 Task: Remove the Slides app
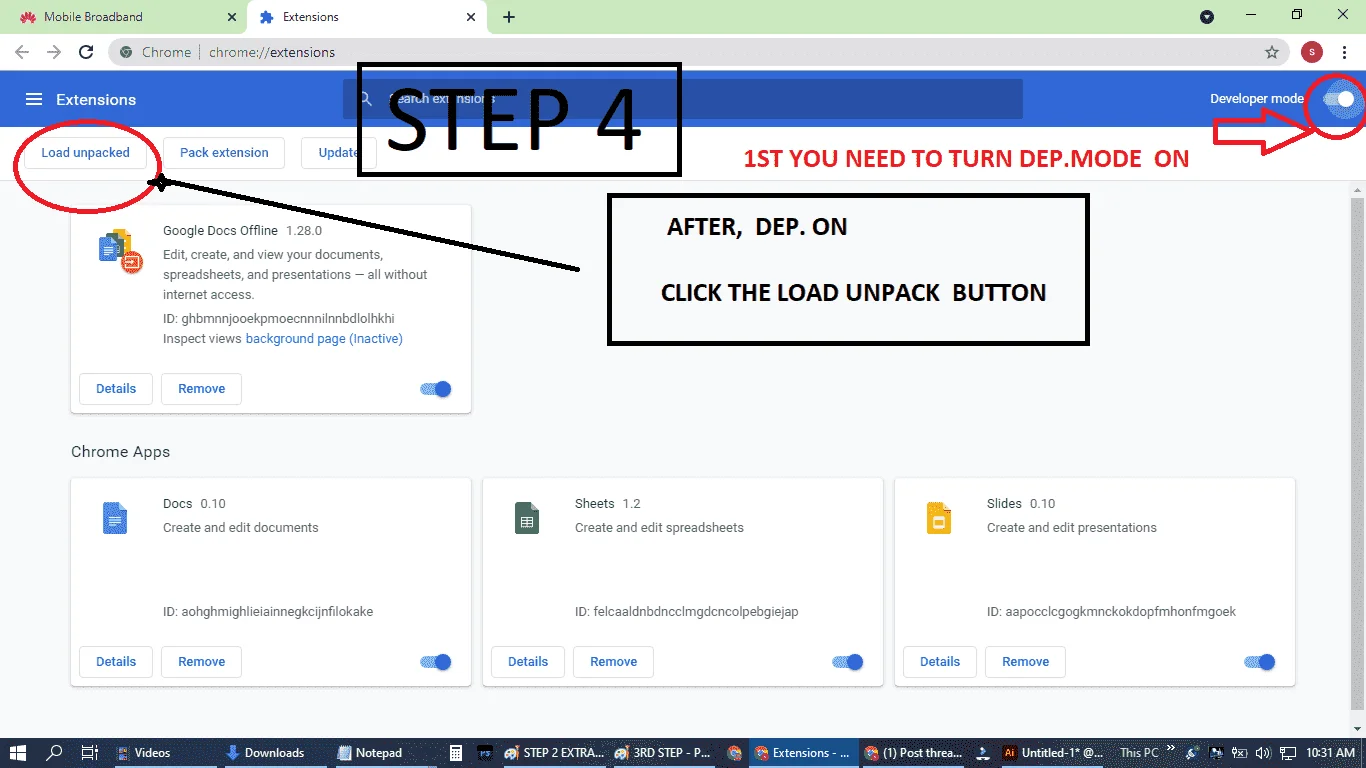(1026, 662)
